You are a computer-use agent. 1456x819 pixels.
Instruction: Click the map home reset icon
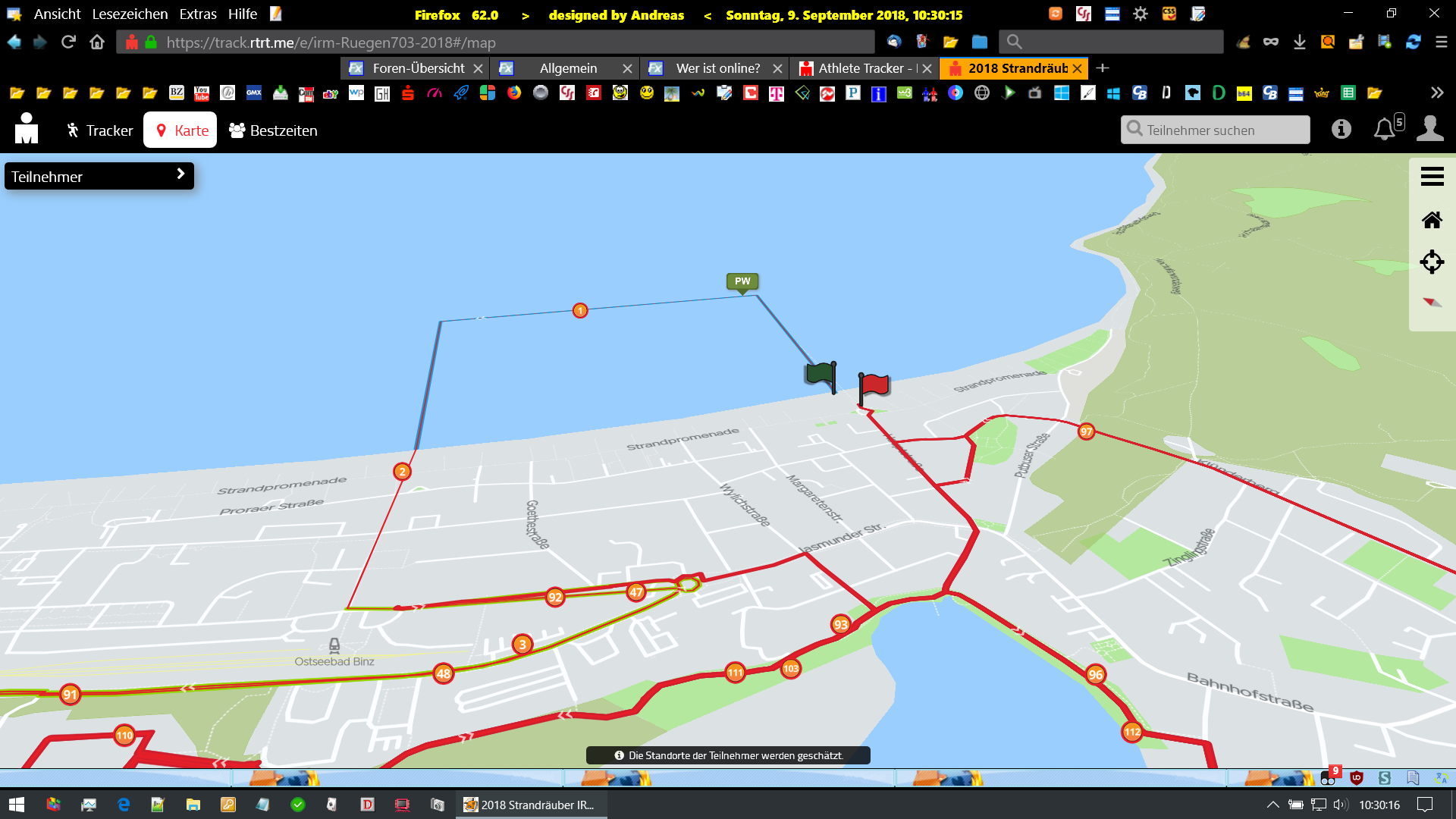pos(1432,220)
